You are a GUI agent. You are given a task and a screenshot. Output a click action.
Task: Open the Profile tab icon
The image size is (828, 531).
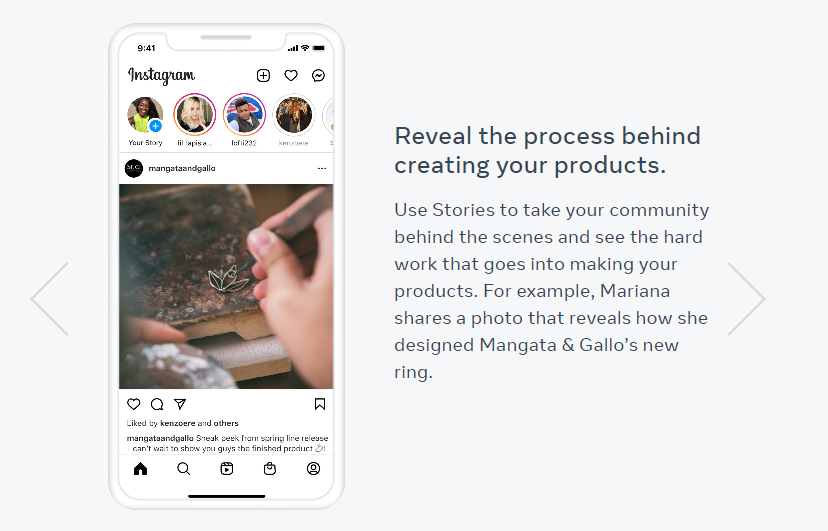[313, 468]
